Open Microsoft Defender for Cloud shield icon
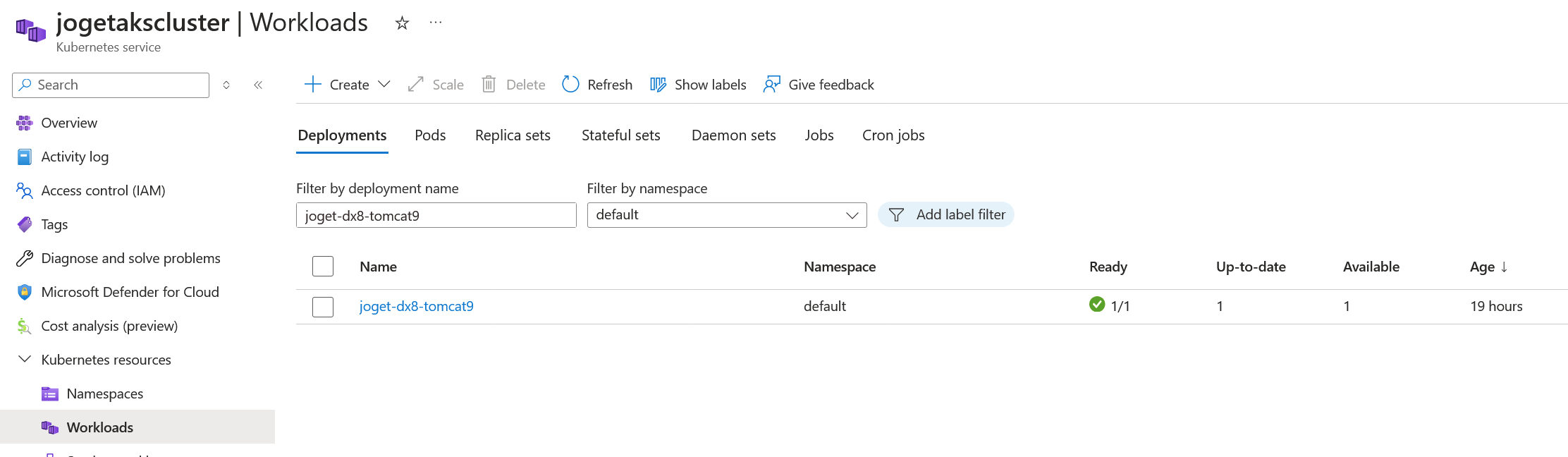1568x457 pixels. (x=25, y=292)
